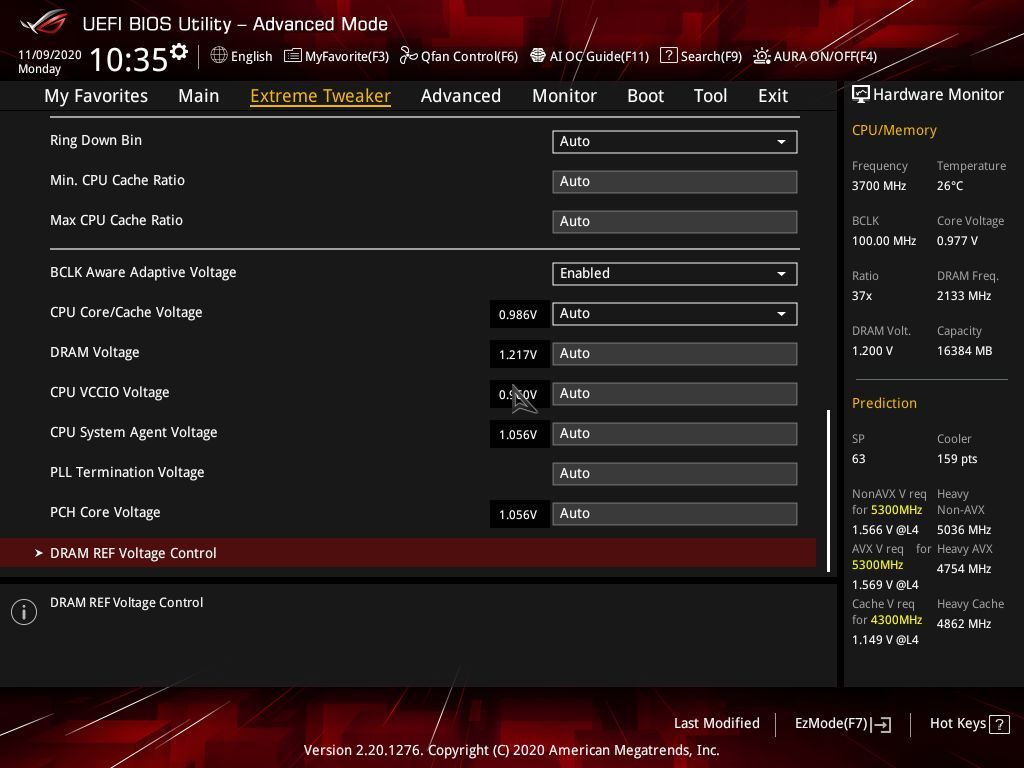Click CPU System Agent Voltage input field

point(675,434)
